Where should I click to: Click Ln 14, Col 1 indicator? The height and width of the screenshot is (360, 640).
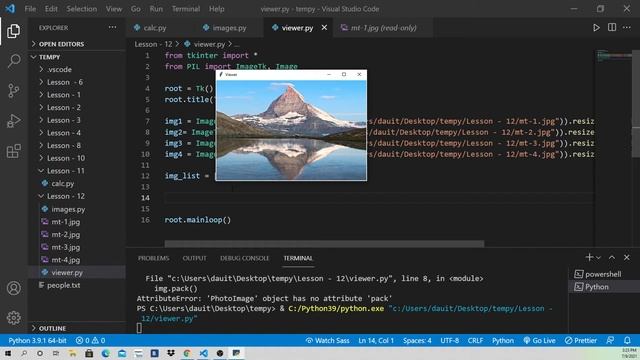pos(376,340)
